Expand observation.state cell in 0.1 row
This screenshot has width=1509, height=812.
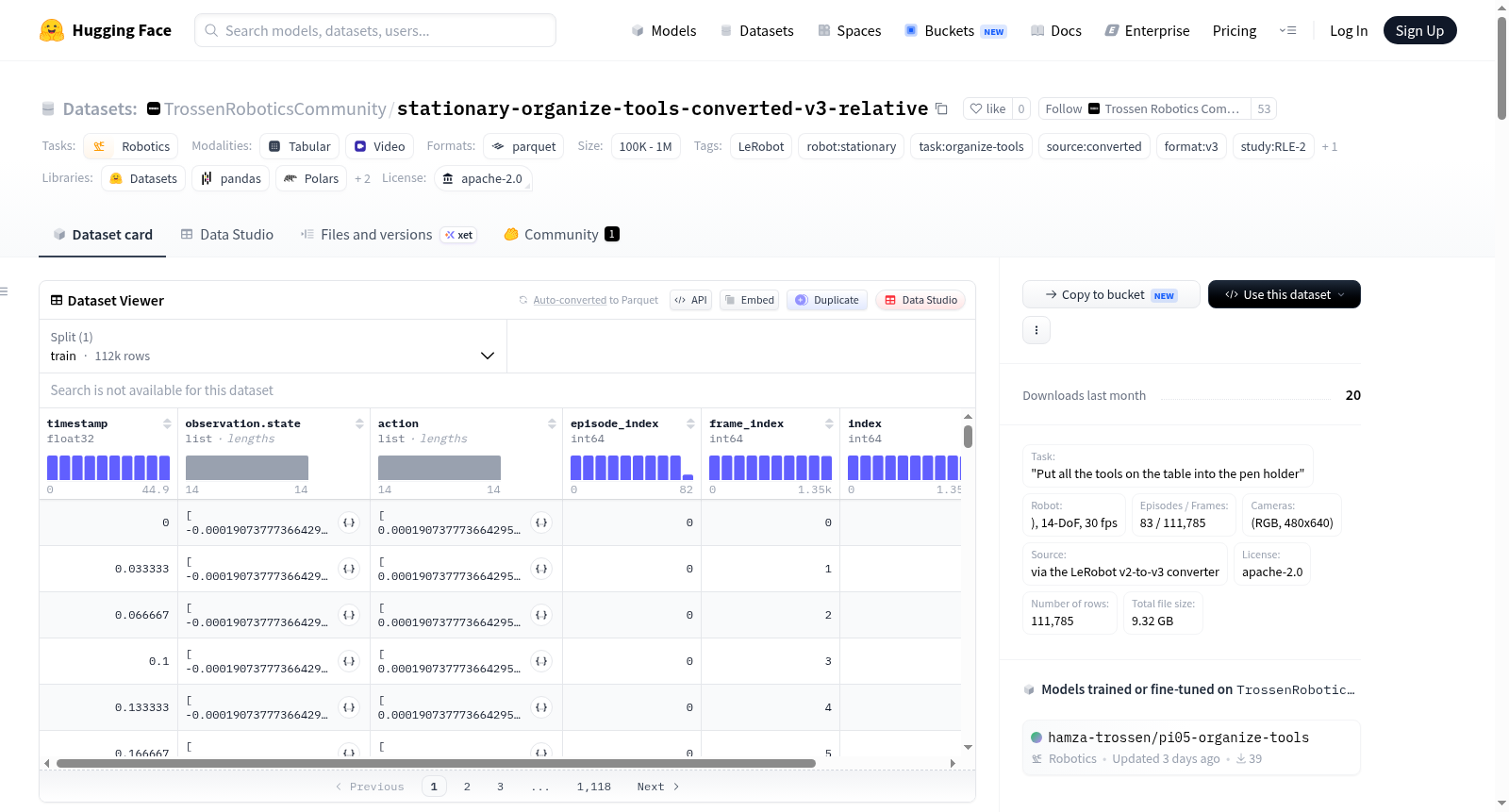[349, 661]
